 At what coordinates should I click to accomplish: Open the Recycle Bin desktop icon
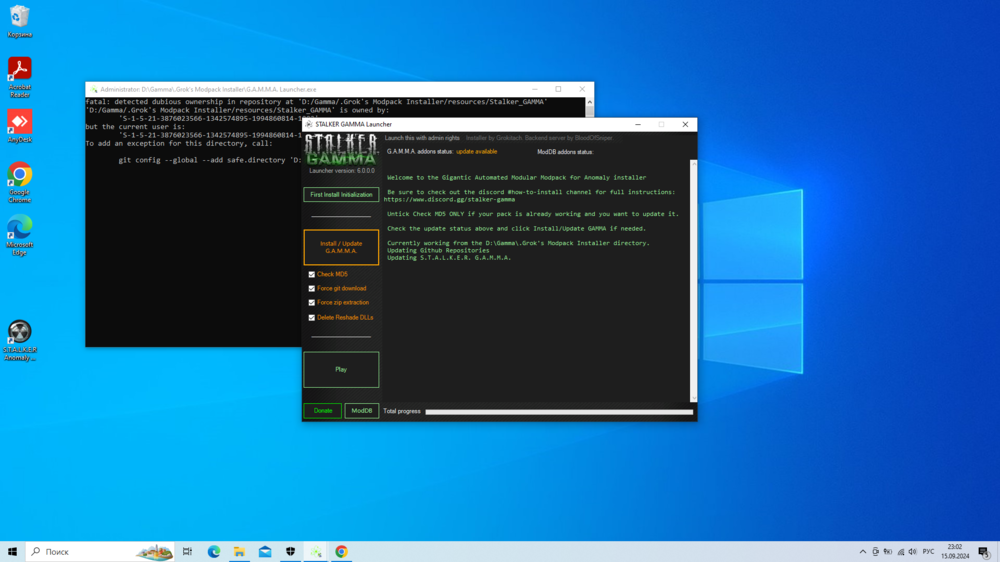(19, 17)
